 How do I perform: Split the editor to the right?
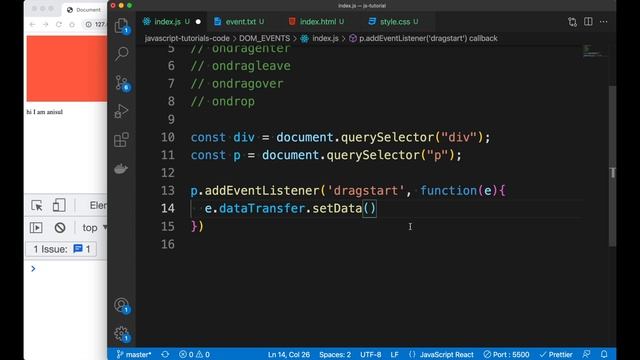(x=588, y=22)
